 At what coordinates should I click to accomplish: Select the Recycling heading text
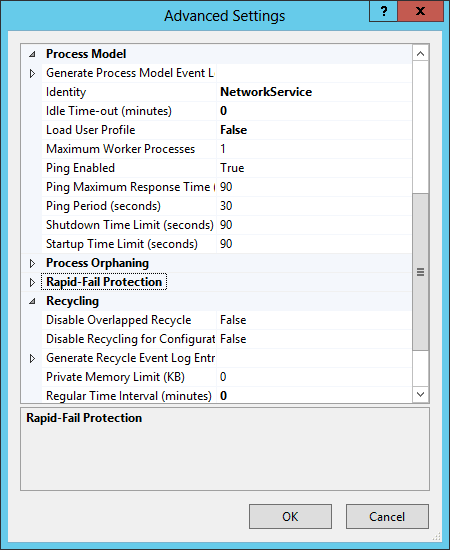point(73,301)
